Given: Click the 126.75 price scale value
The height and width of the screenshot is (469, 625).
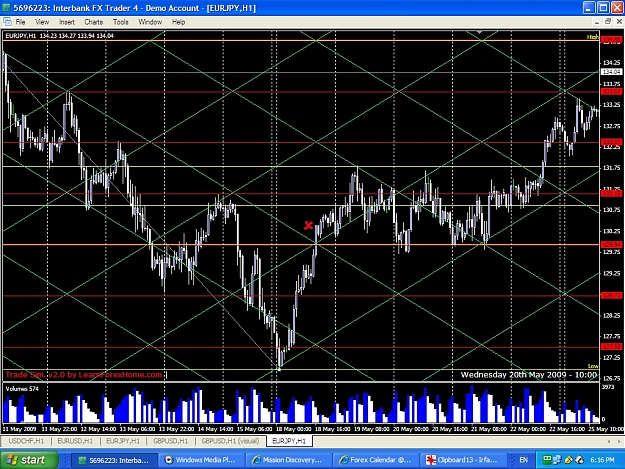Looking at the screenshot, I should point(611,378).
